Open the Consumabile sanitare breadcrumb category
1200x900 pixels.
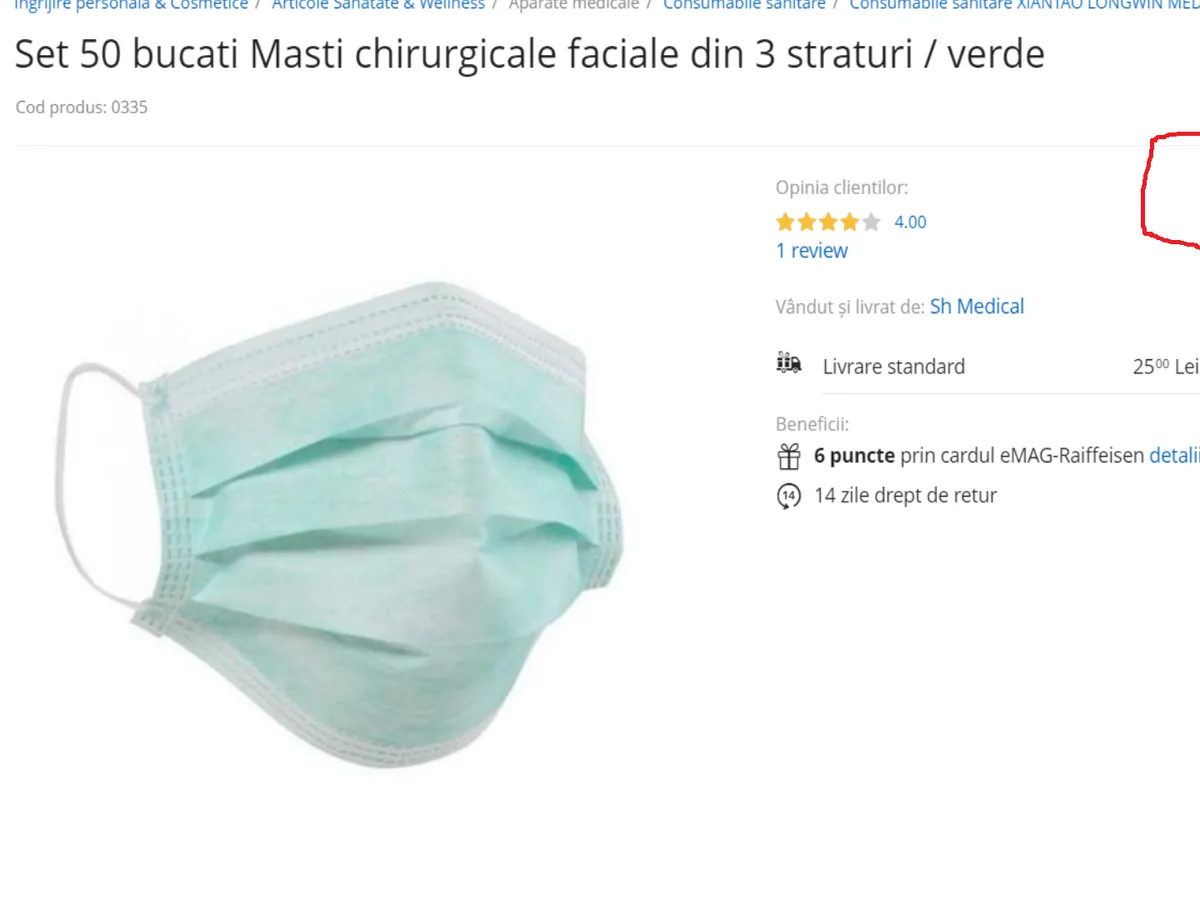click(744, 5)
